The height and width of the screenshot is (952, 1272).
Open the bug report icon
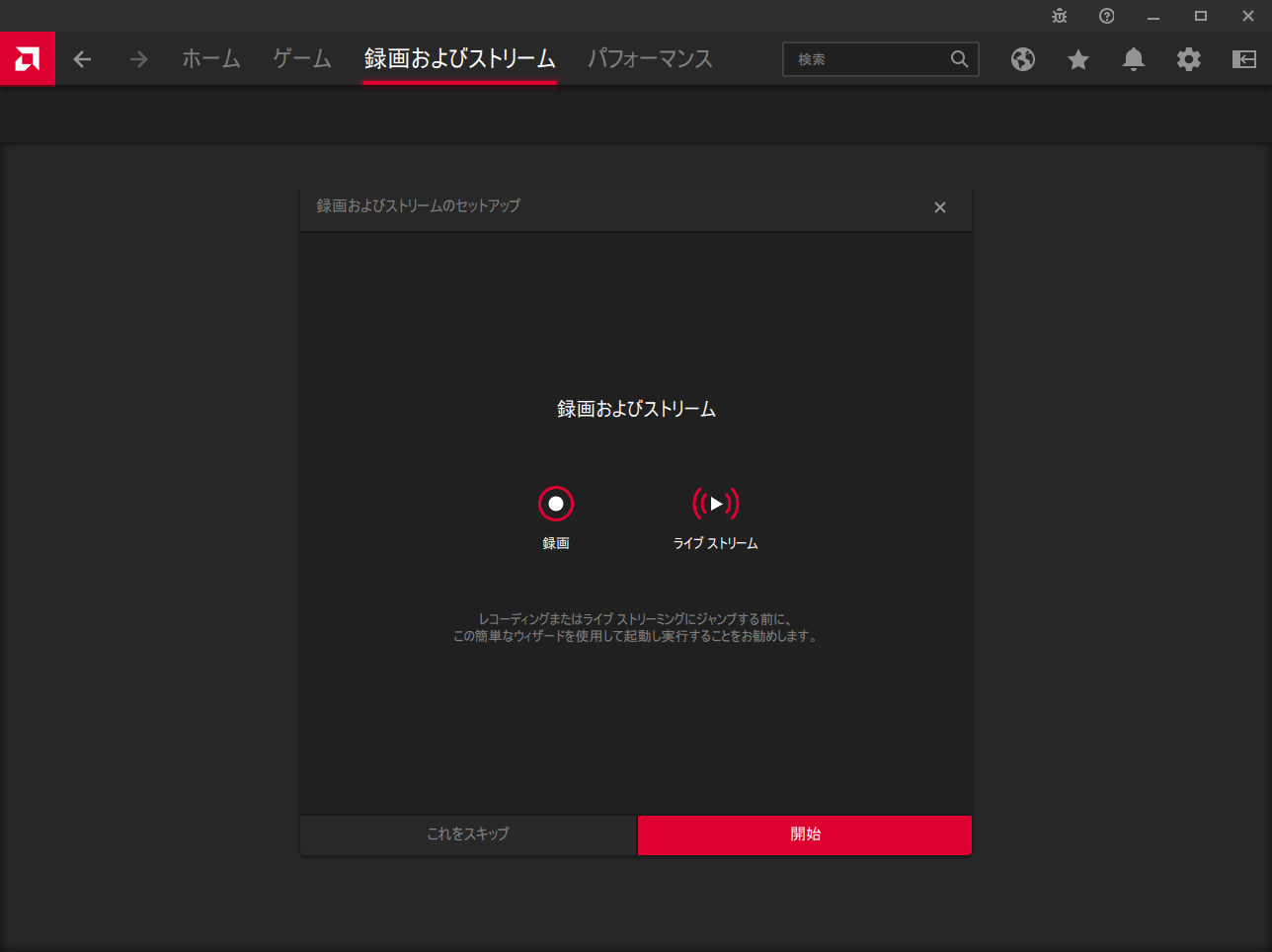[1060, 16]
